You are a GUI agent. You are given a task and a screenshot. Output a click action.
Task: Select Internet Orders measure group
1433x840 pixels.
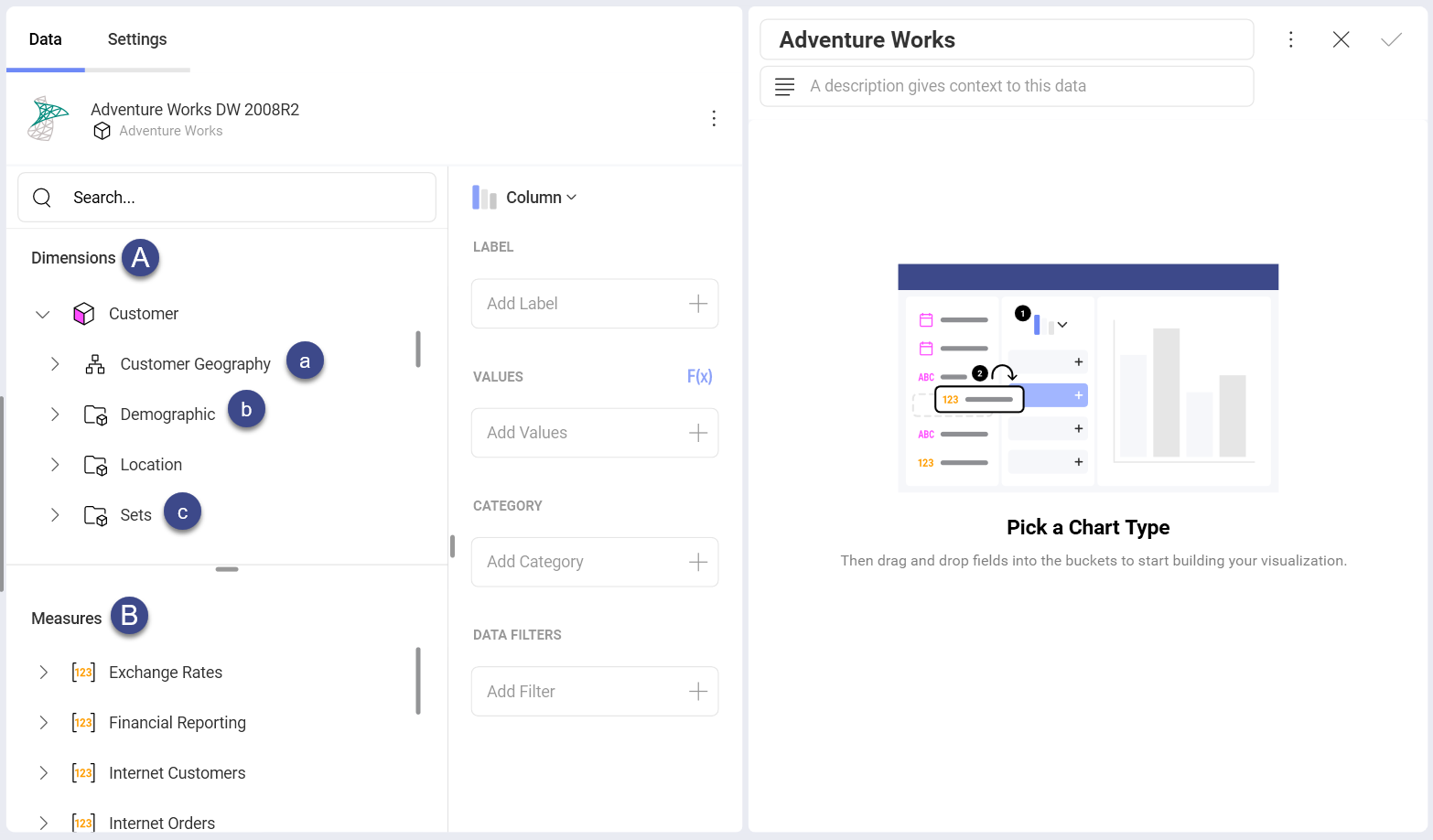click(x=162, y=824)
